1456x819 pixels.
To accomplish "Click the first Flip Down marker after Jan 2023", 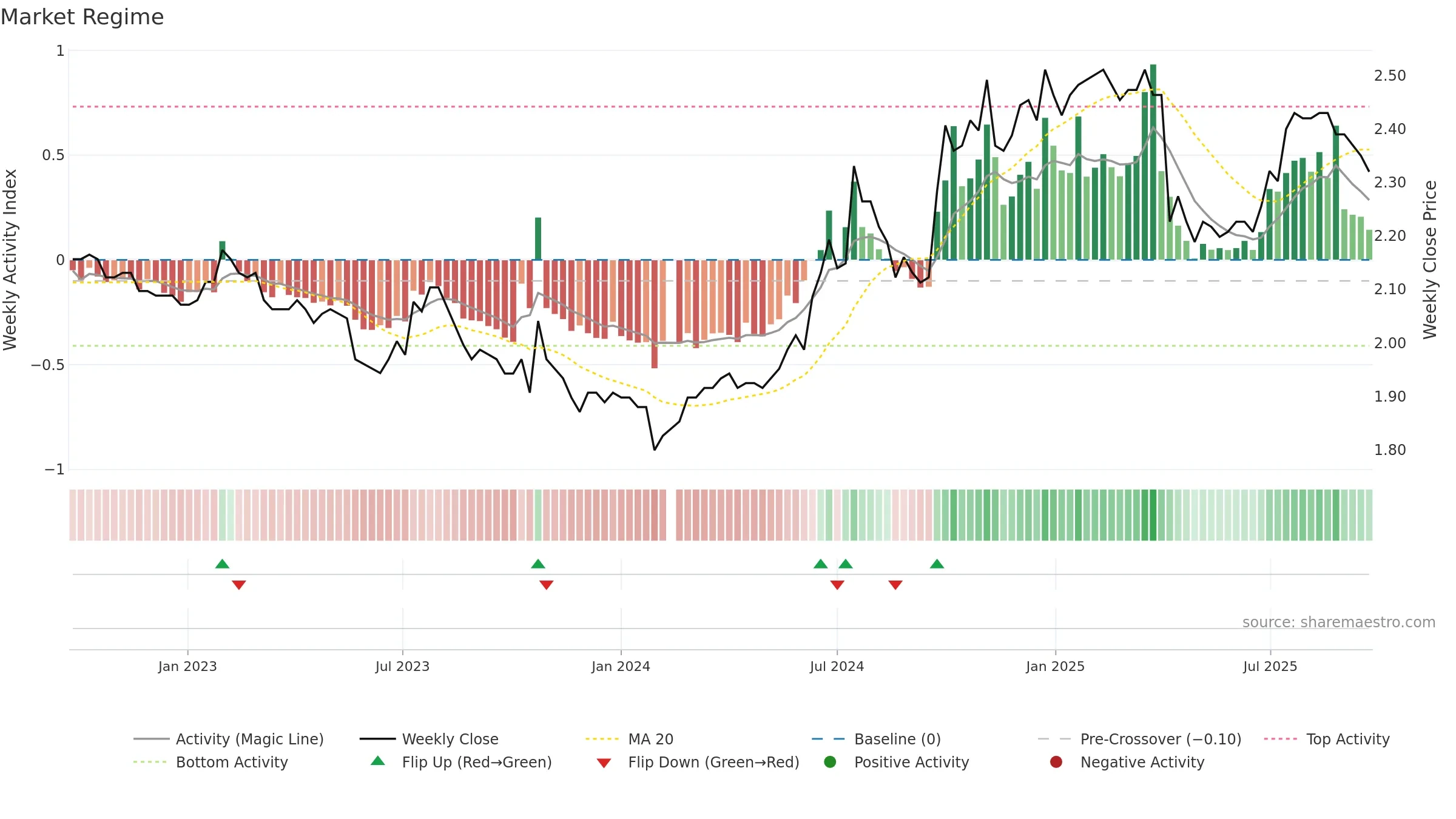I will coord(239,585).
